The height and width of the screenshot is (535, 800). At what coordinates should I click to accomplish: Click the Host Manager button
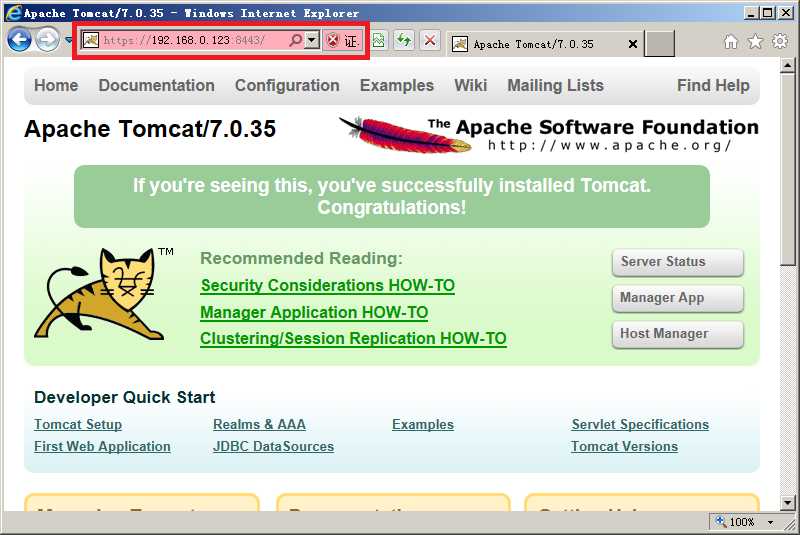click(x=678, y=334)
